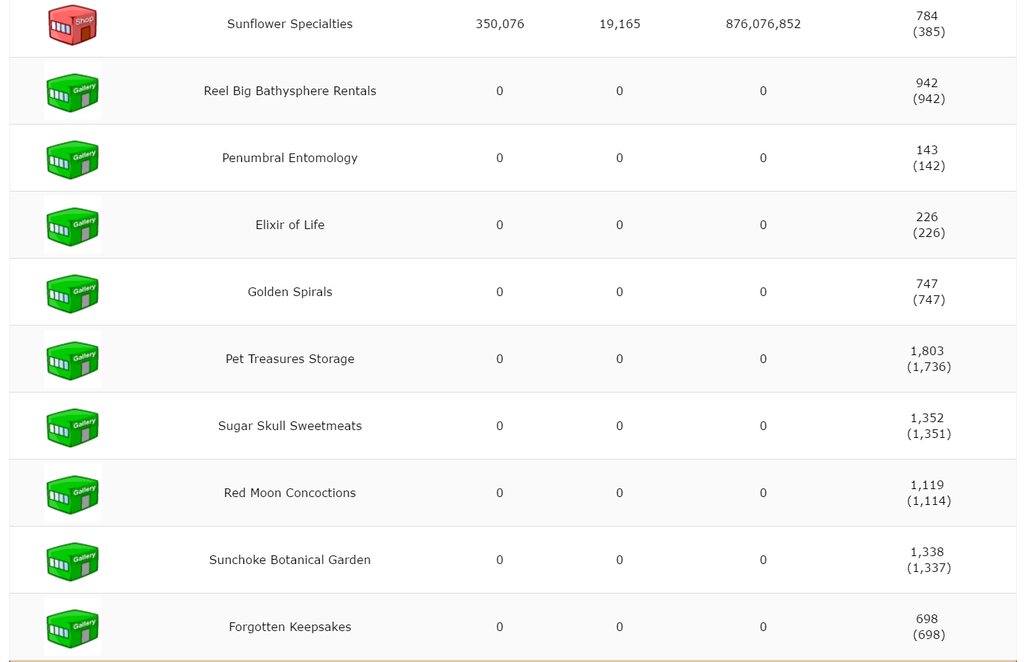
Task: Click the Elixir of Life name
Action: 290,225
